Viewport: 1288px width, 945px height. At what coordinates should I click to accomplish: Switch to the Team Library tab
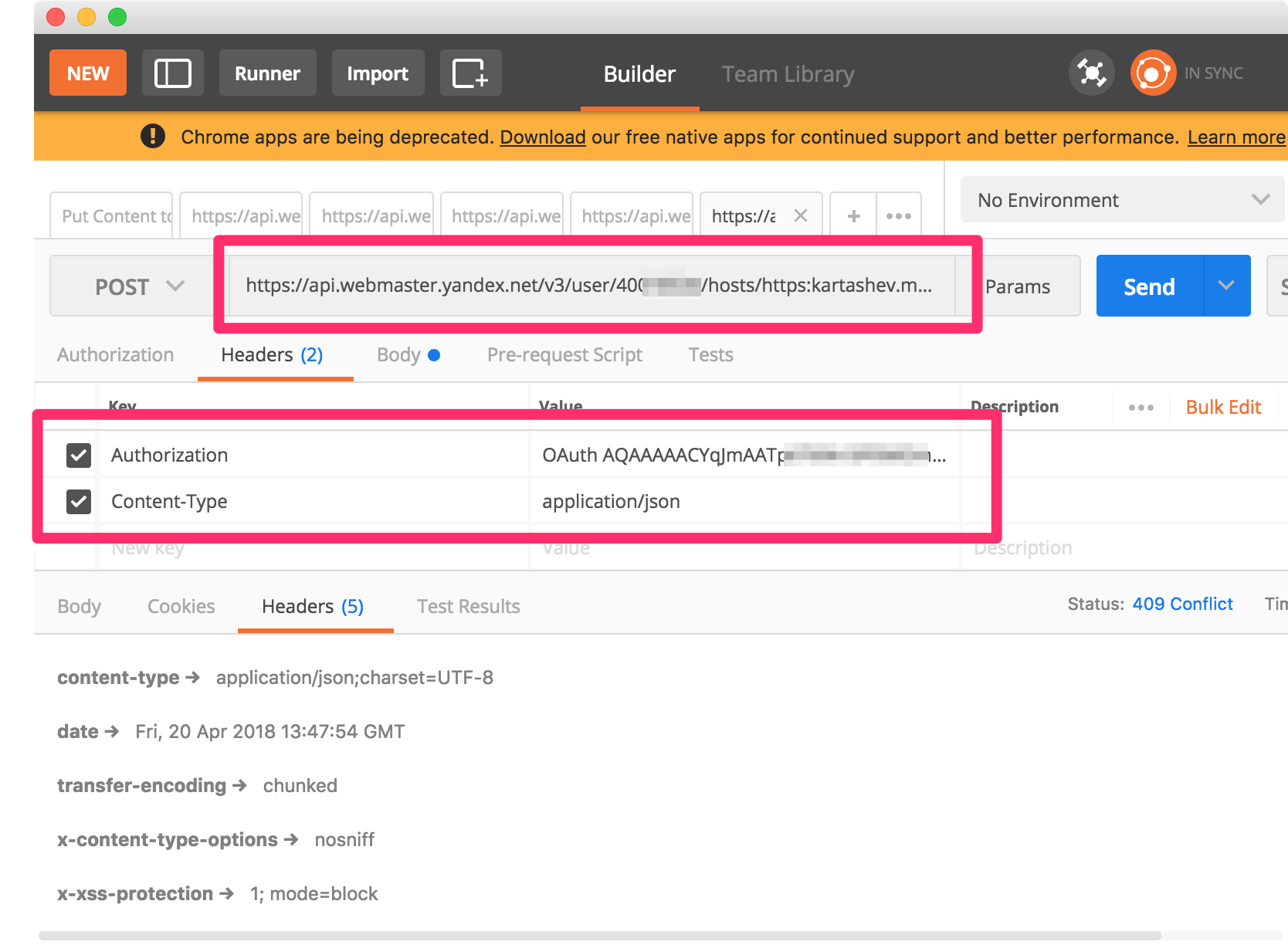[x=788, y=74]
